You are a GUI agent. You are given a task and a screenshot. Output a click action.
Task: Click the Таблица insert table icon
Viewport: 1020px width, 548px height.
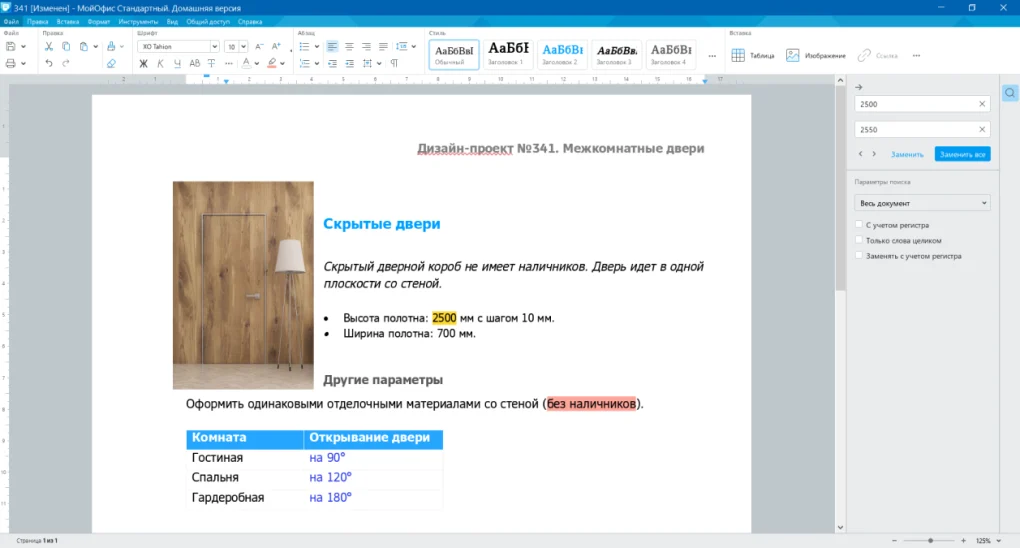coord(753,55)
